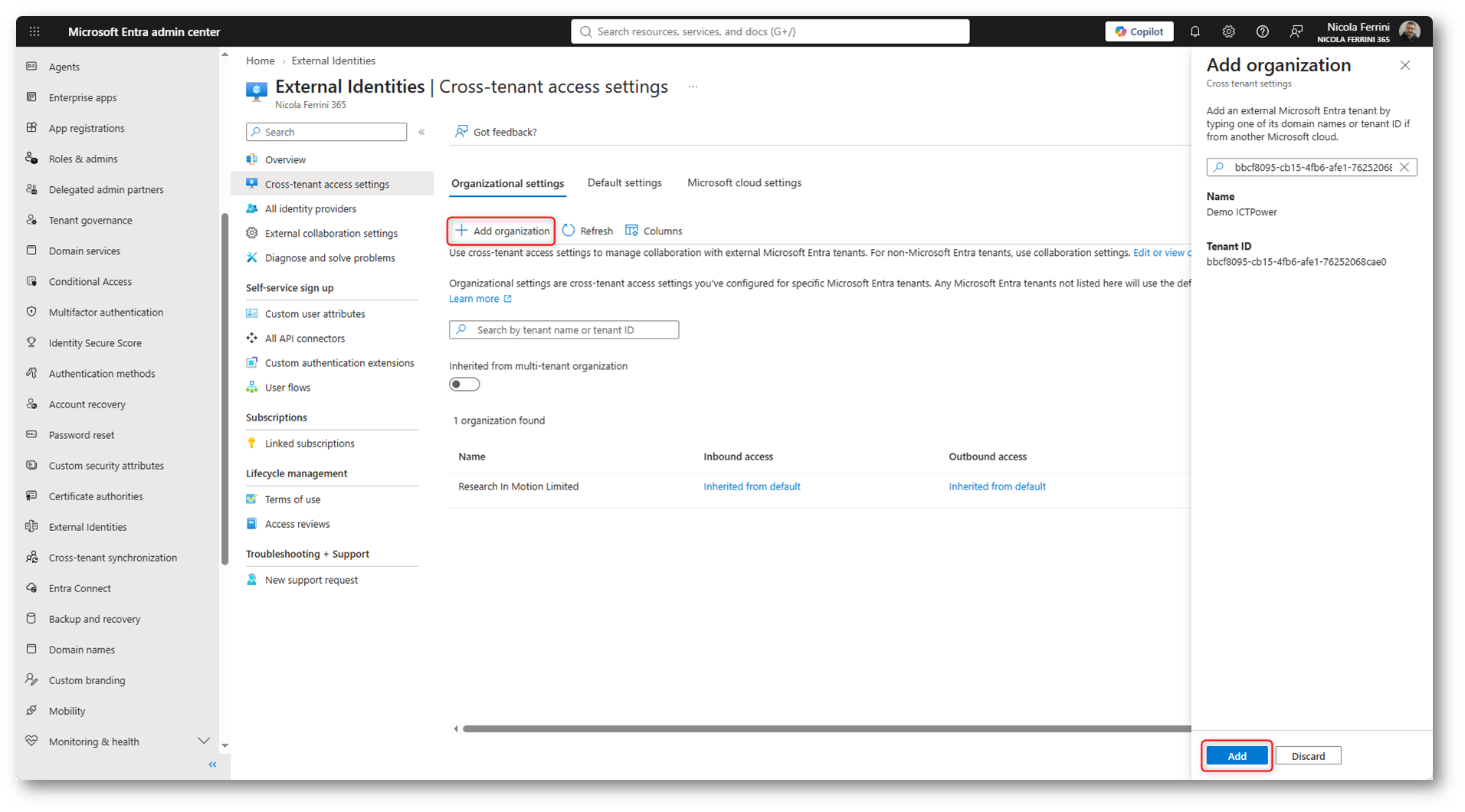Toggle Inherited from multi-tenant organization switch

pyautogui.click(x=464, y=384)
